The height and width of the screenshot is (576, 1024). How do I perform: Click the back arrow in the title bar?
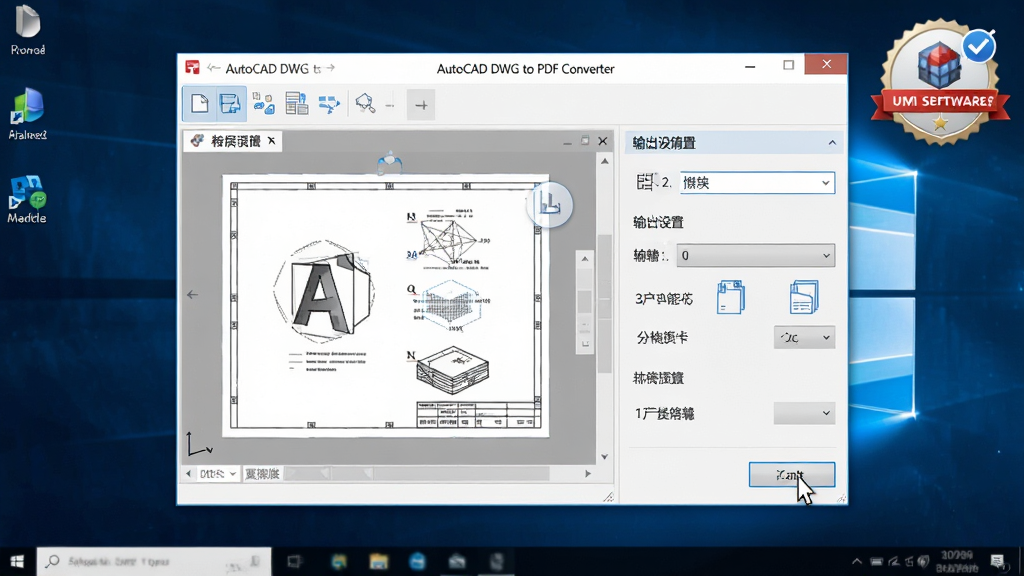[213, 68]
